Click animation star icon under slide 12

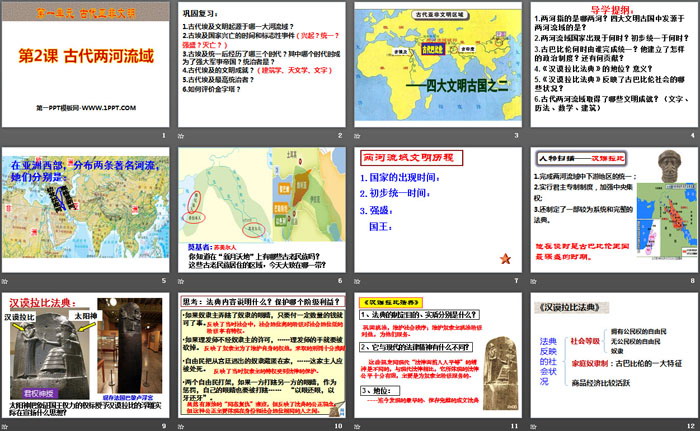point(533,427)
